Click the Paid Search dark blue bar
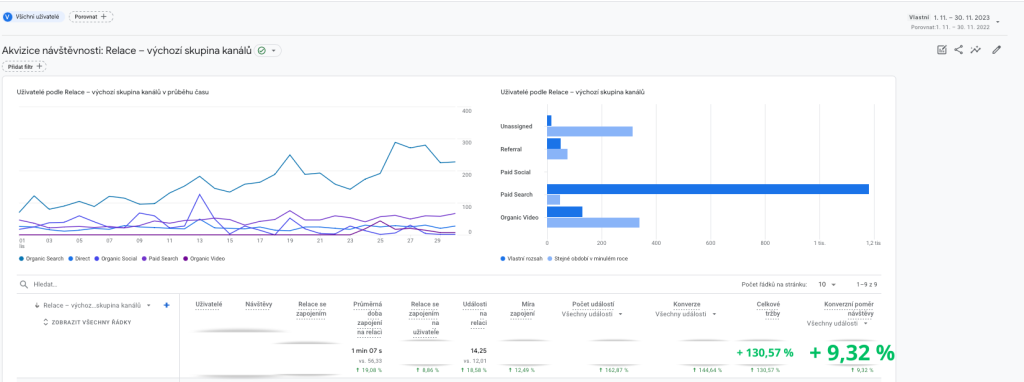1024x382 pixels. pyautogui.click(x=708, y=189)
